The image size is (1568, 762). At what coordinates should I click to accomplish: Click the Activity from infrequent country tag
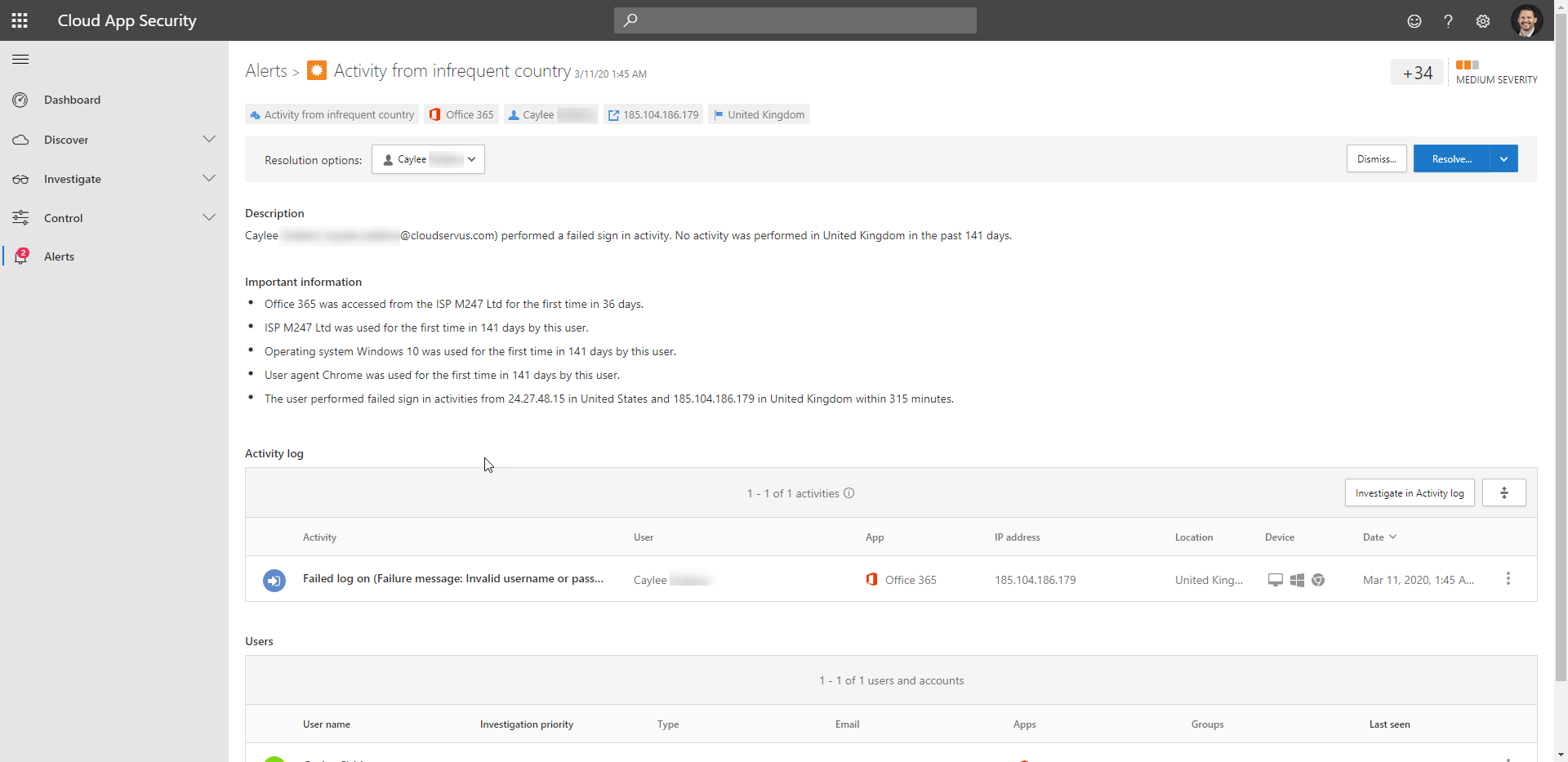(x=332, y=114)
